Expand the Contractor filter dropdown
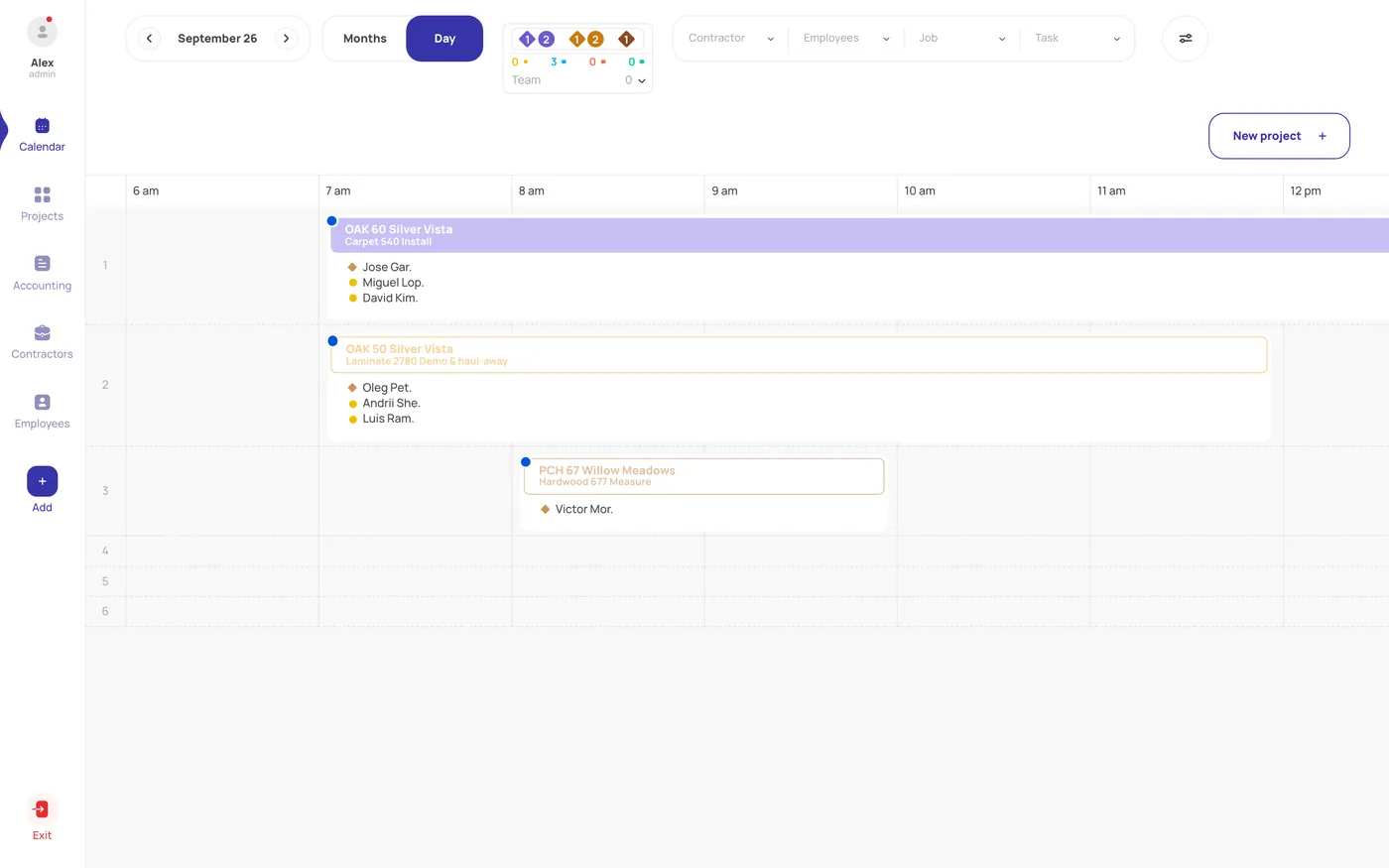Screen dimensions: 1389x868 731,39
